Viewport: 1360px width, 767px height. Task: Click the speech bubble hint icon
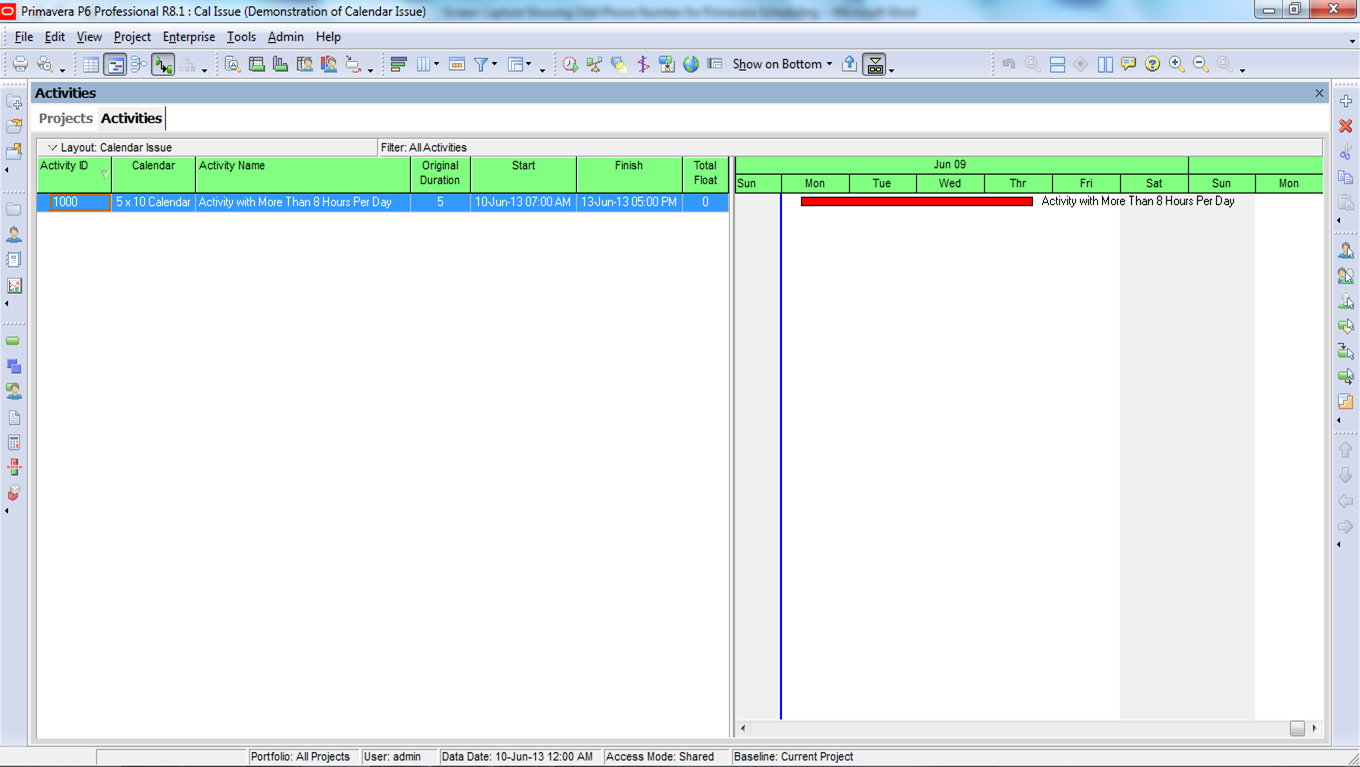coord(1129,64)
